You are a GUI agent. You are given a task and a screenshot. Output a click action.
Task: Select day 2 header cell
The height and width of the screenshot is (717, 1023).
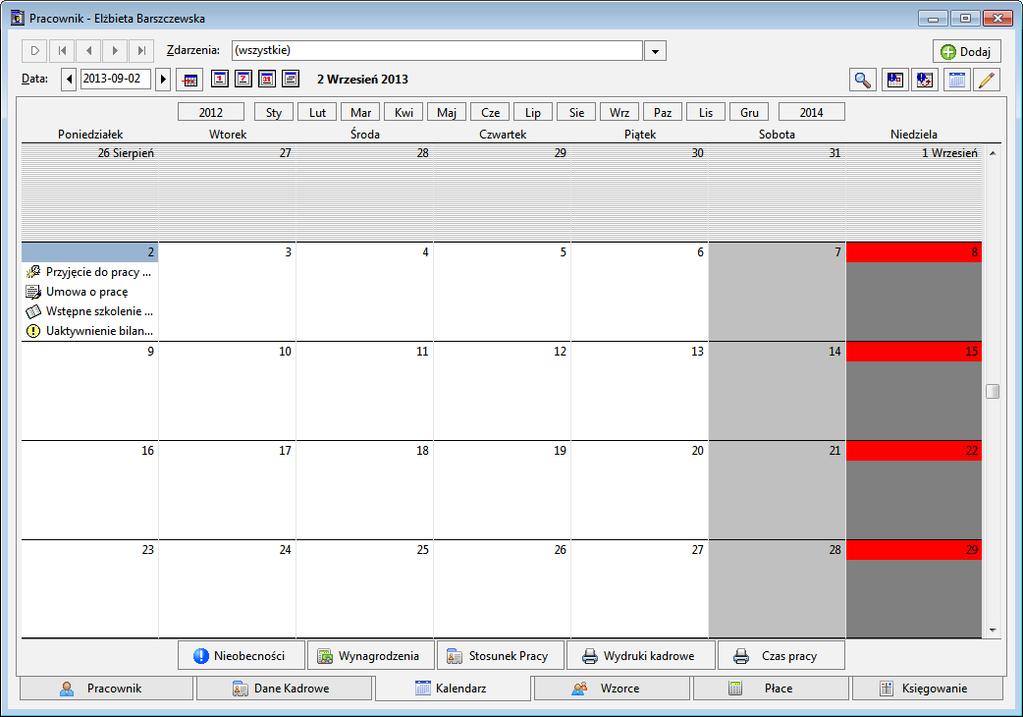[x=89, y=252]
